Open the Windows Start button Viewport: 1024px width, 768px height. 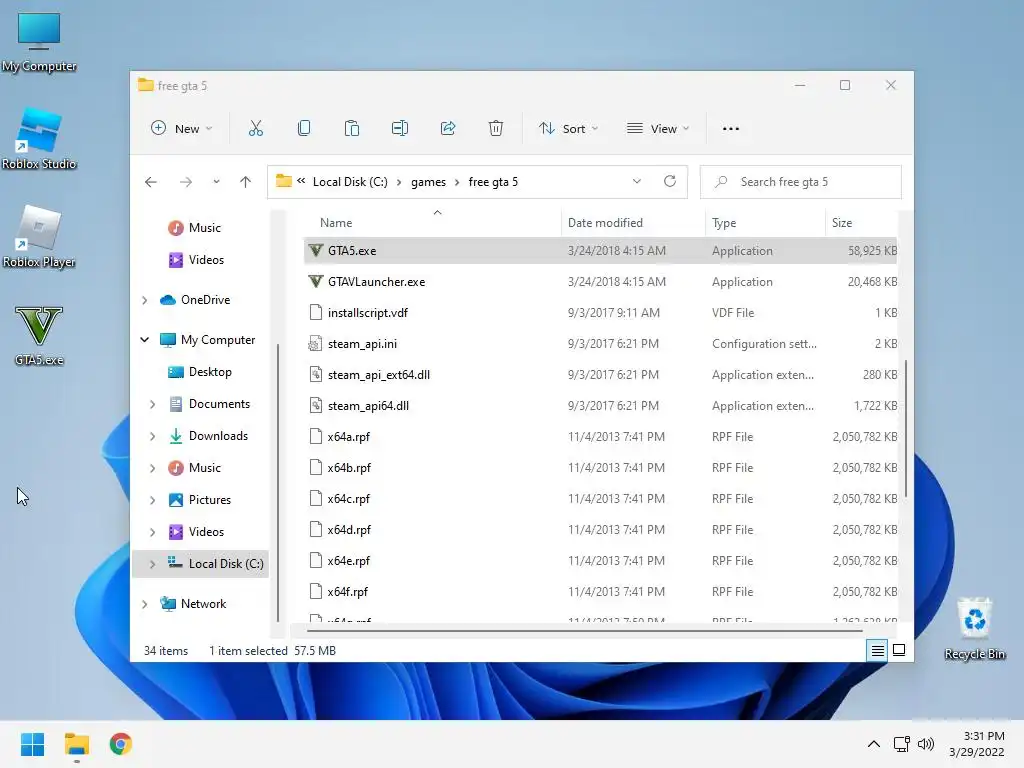(32, 744)
